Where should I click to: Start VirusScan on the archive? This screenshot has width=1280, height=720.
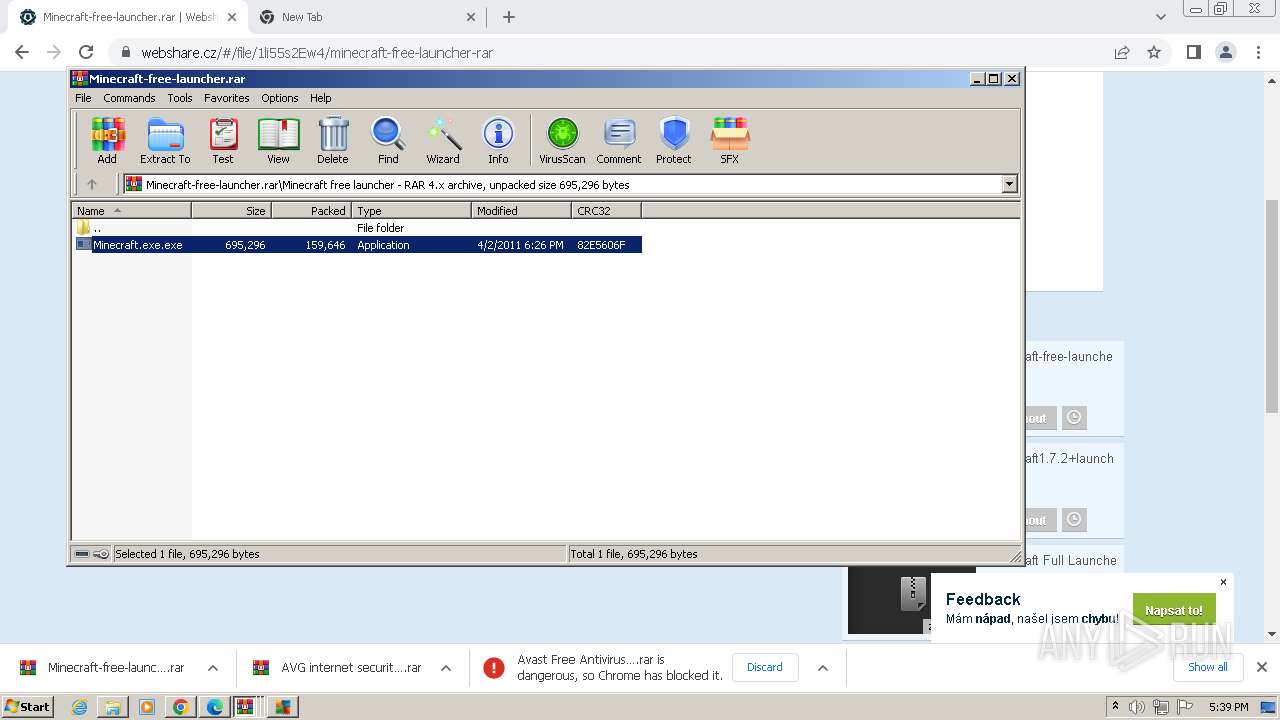click(x=562, y=140)
